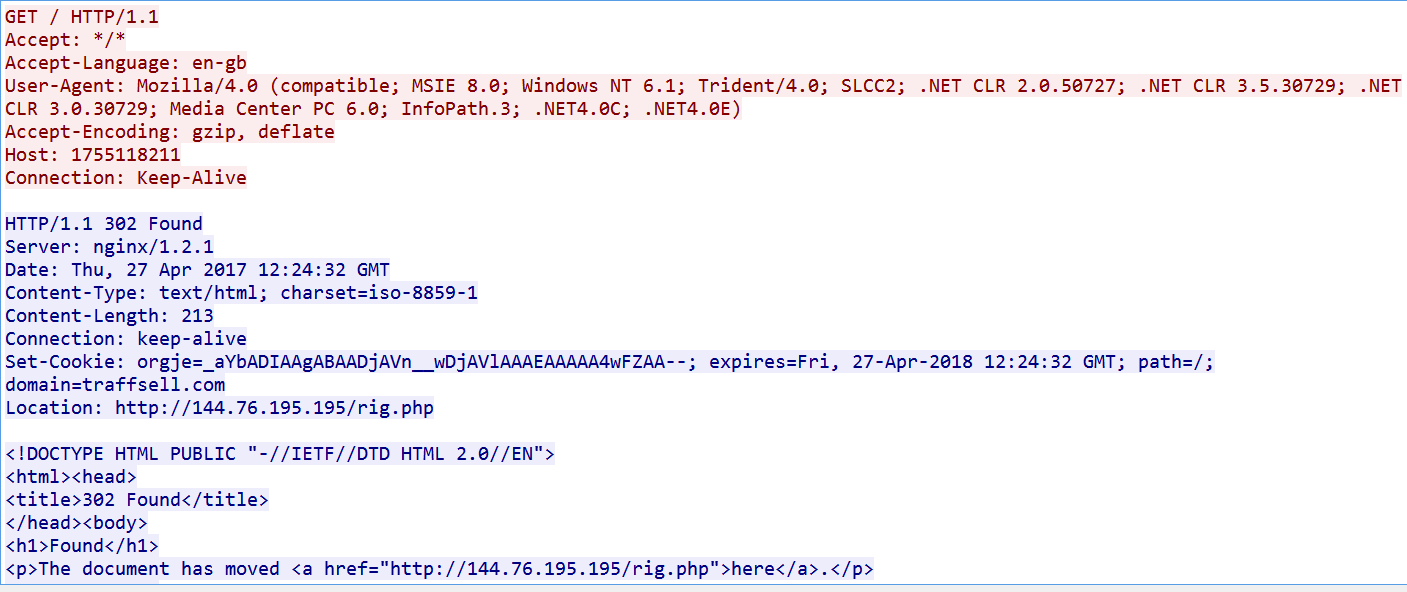Click the request's red "Connection: Keep-Alive" line

(126, 178)
